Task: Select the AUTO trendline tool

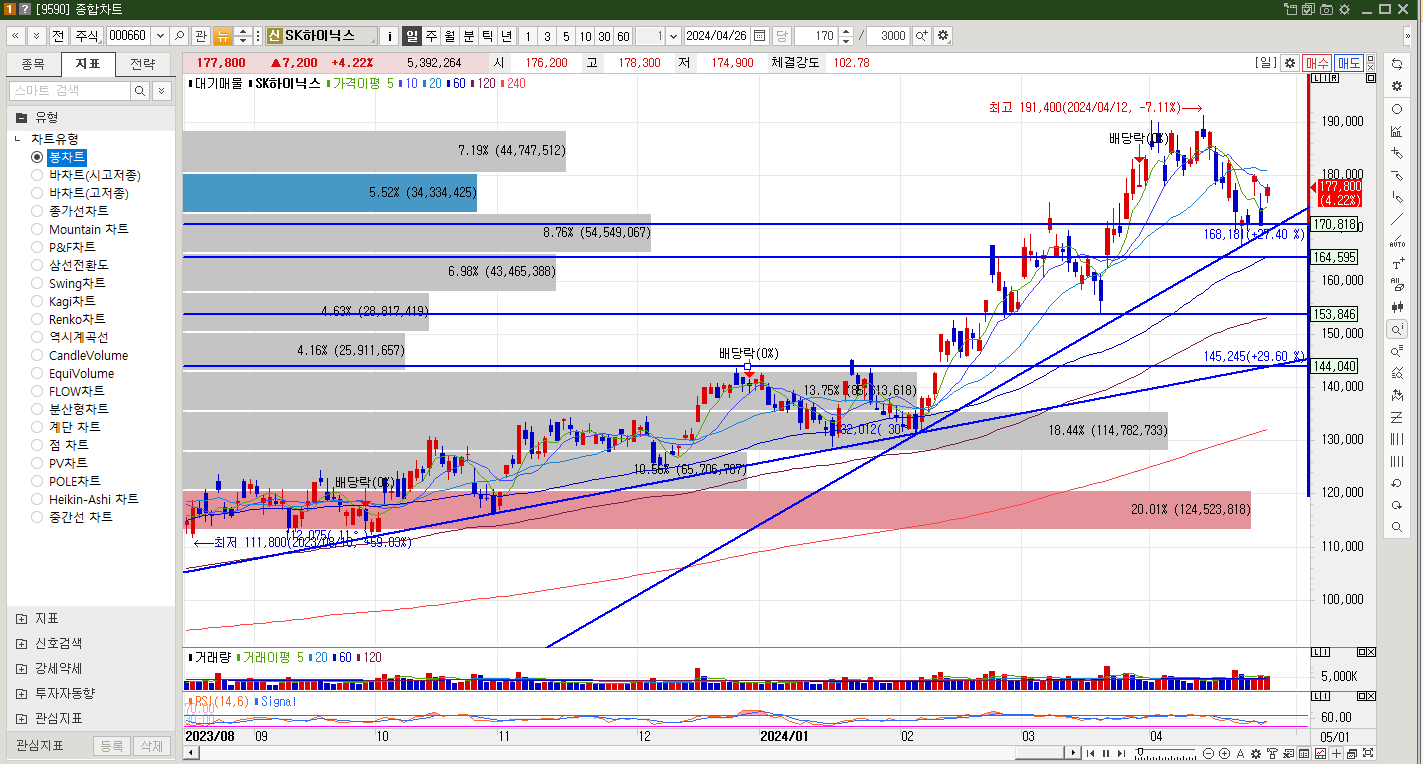Action: click(x=1397, y=241)
